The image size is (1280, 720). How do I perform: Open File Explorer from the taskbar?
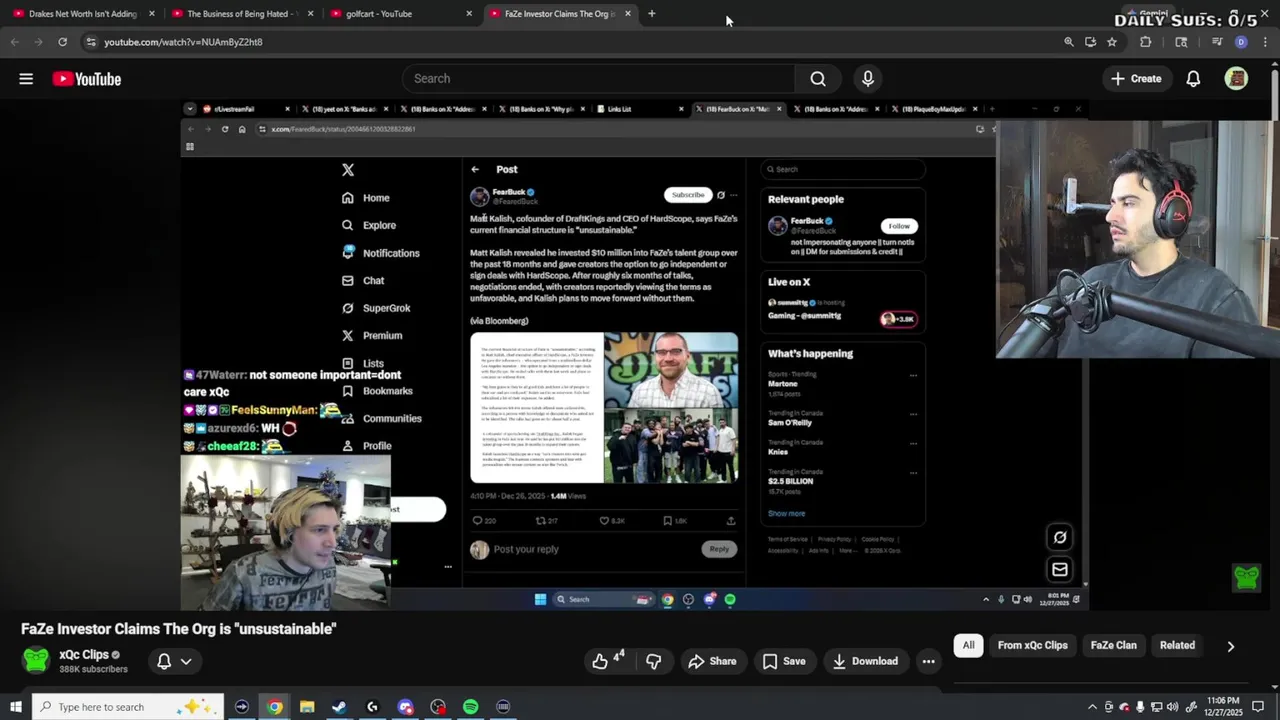tap(307, 707)
